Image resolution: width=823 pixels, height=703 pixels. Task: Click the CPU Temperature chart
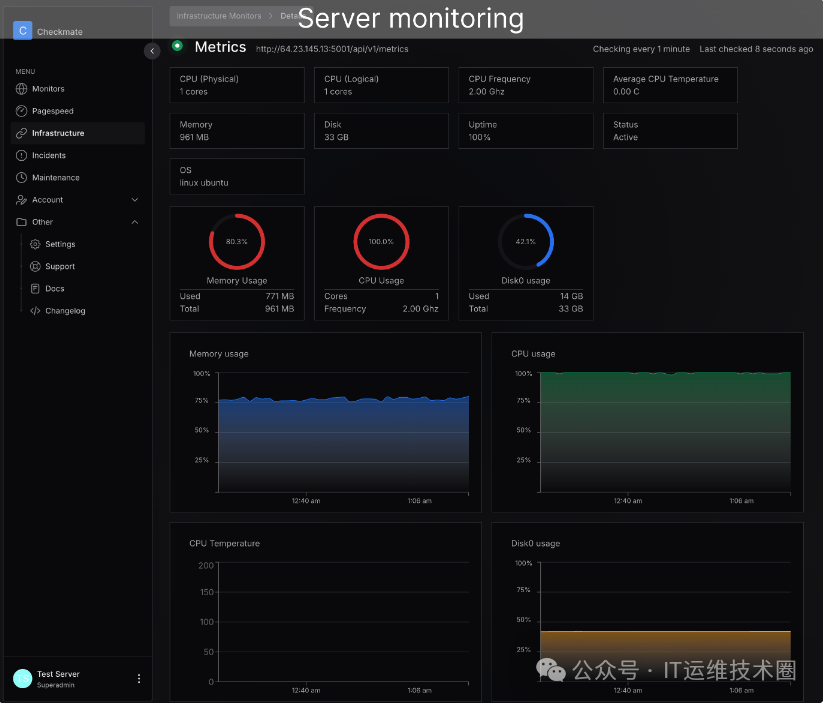343,623
